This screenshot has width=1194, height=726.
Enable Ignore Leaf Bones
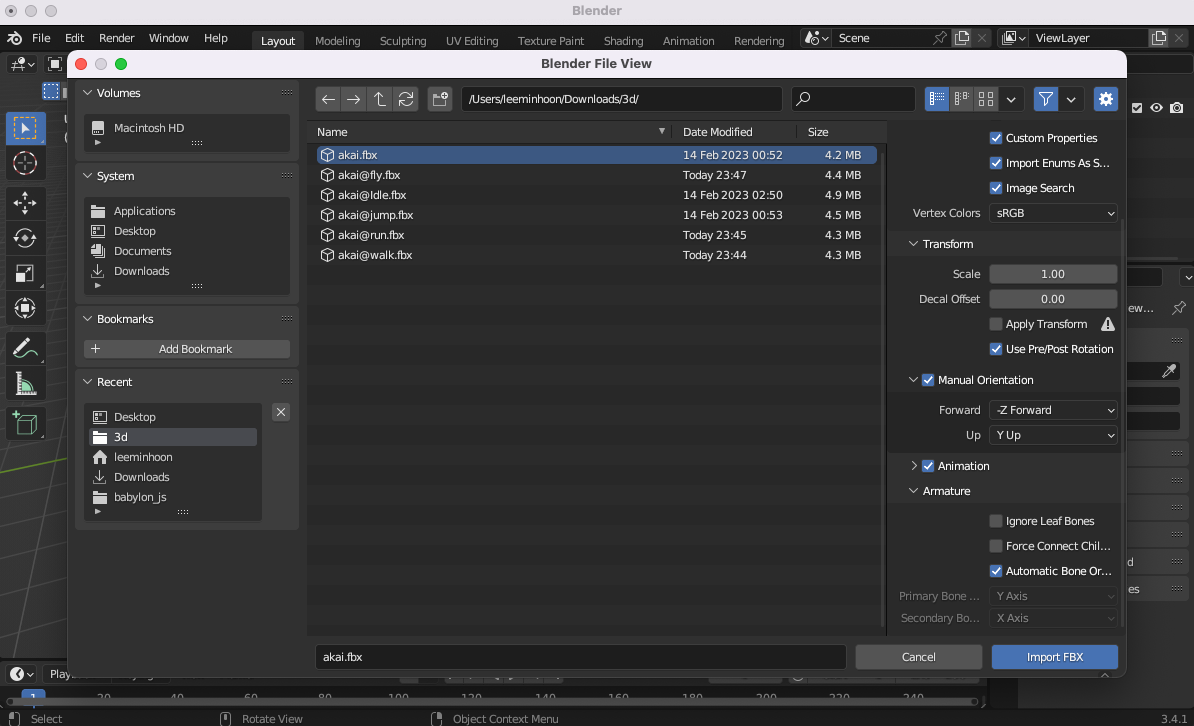click(995, 521)
